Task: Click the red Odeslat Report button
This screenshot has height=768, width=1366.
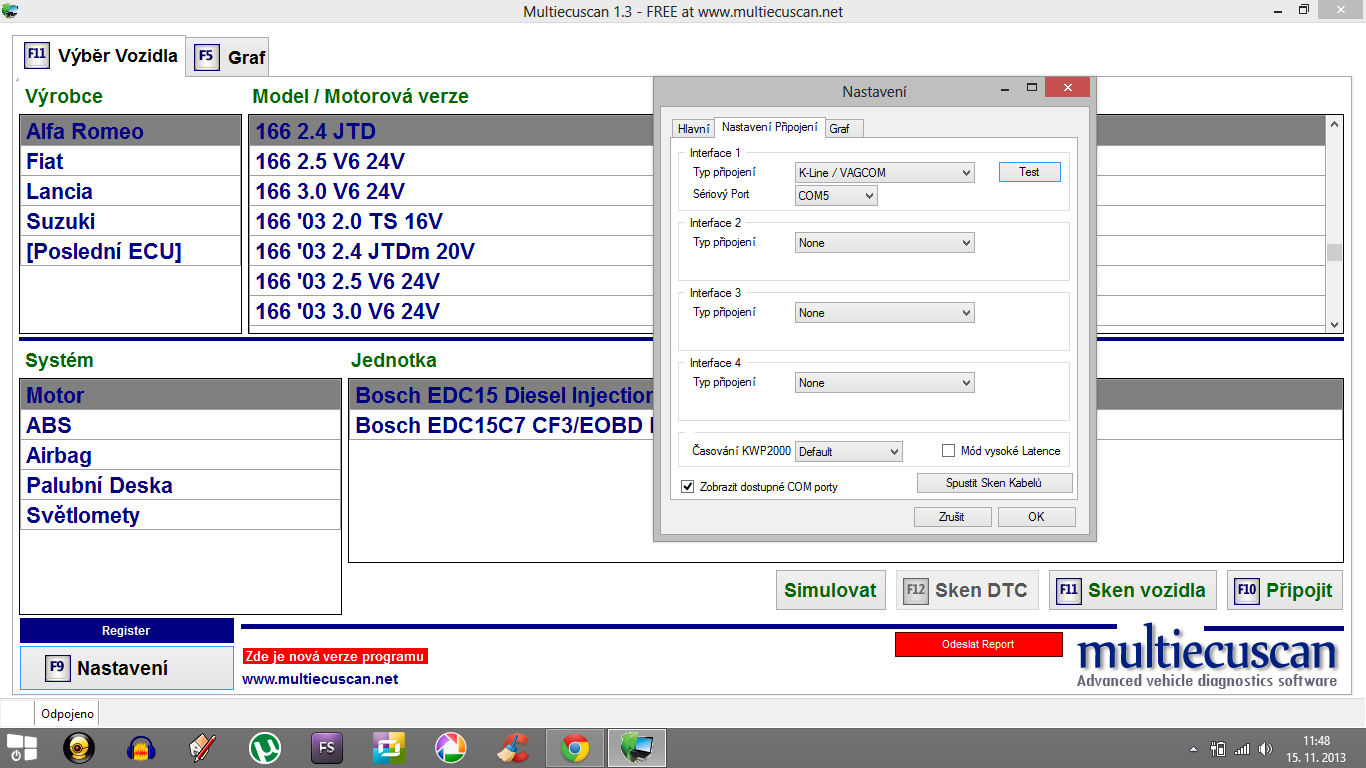Action: tap(978, 645)
